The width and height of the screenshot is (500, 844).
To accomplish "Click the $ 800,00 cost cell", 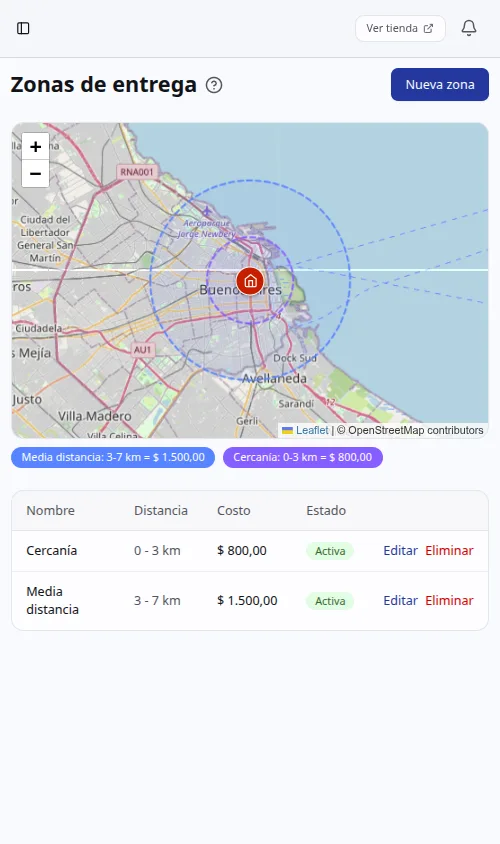I will click(242, 551).
